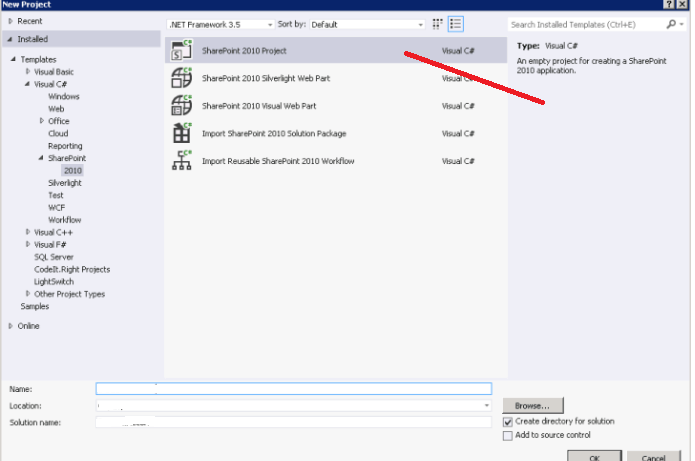Screen dimensions: 695x461
Task: Select the Web template category
Action: point(56,109)
